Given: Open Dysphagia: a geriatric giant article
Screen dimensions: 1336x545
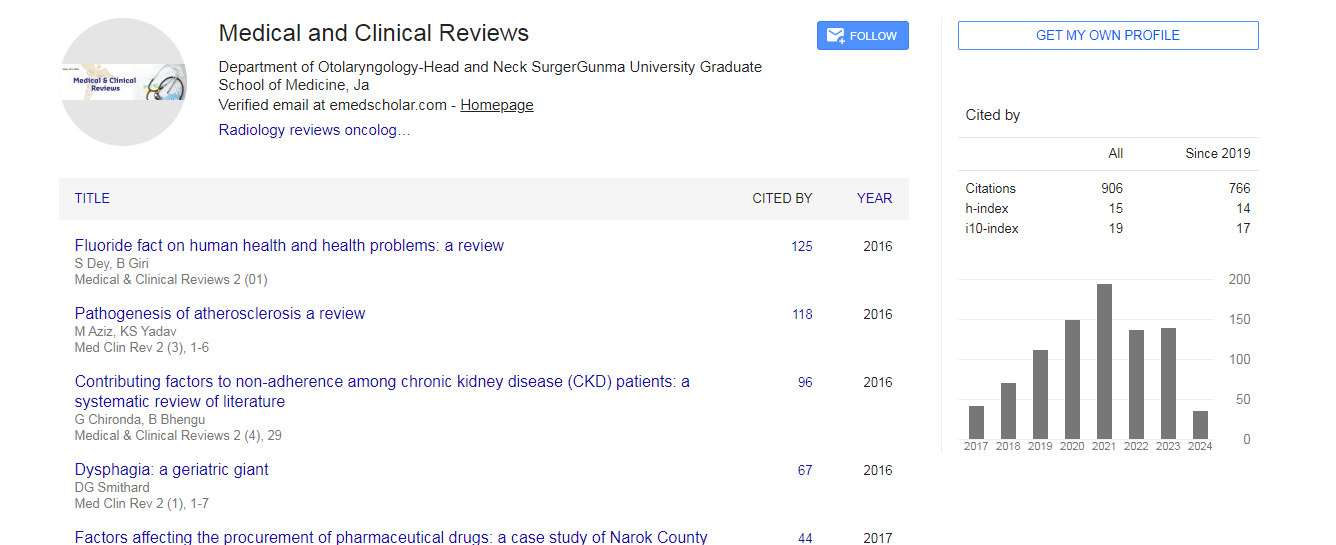Looking at the screenshot, I should pos(171,470).
